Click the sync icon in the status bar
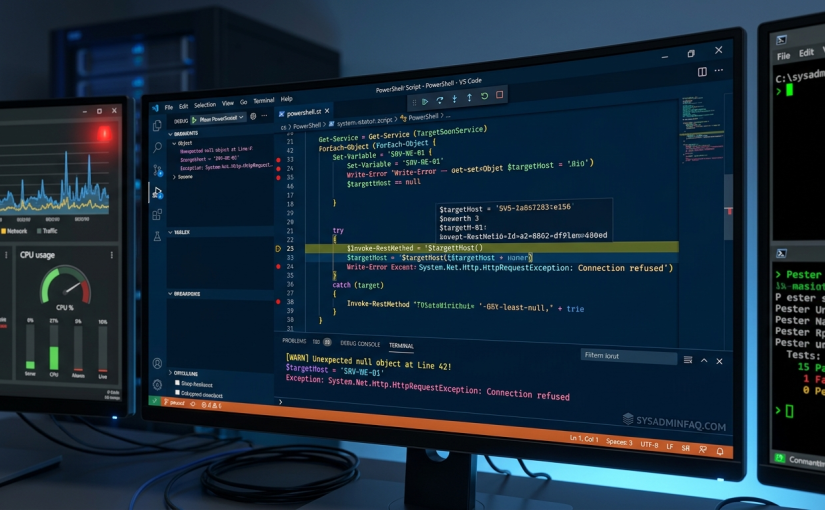The height and width of the screenshot is (510, 825). [x=193, y=404]
